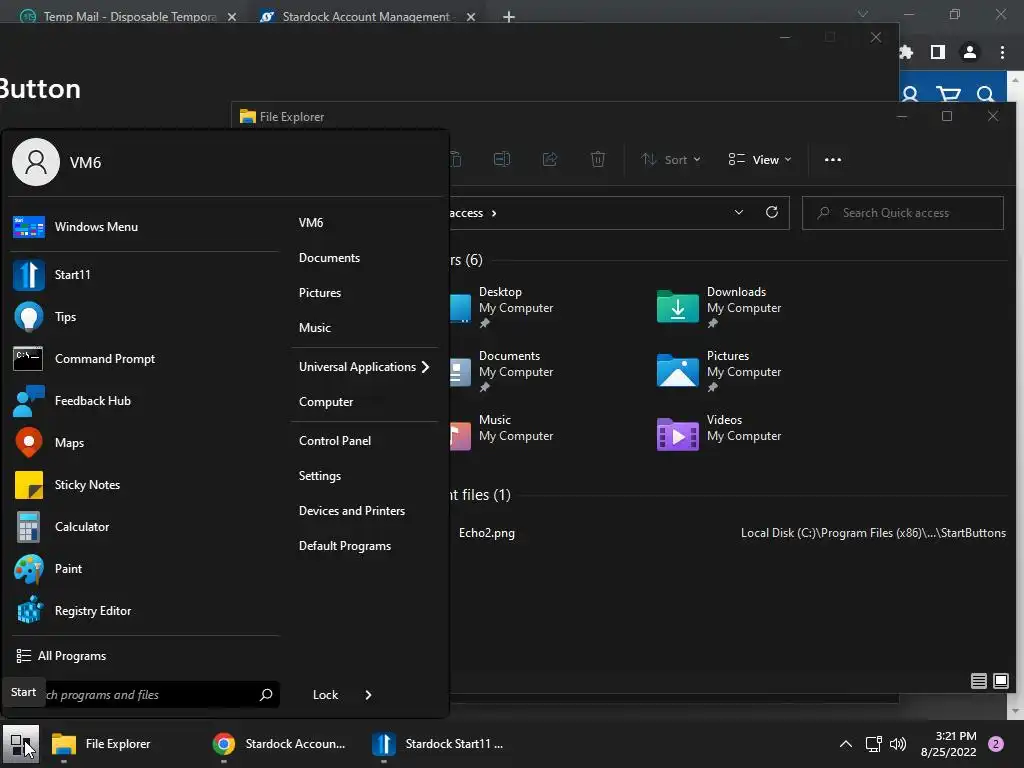Open Music from the Start menu right column
The width and height of the screenshot is (1024, 768).
pos(315,328)
